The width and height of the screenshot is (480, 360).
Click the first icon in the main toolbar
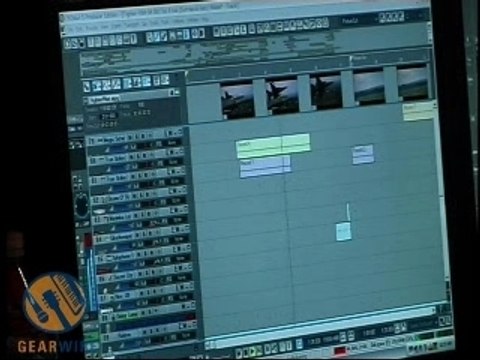(69, 43)
